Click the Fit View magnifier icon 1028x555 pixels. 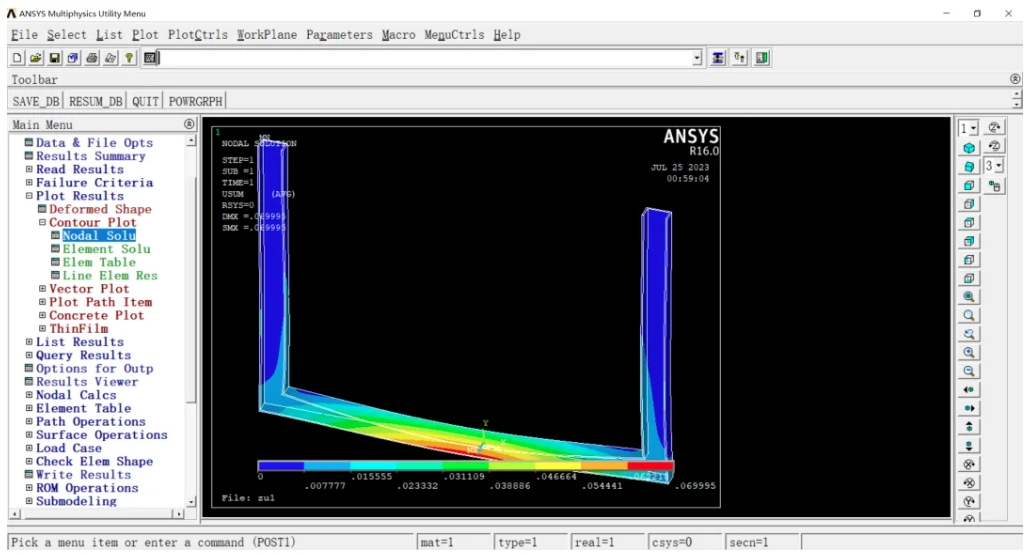(x=969, y=297)
